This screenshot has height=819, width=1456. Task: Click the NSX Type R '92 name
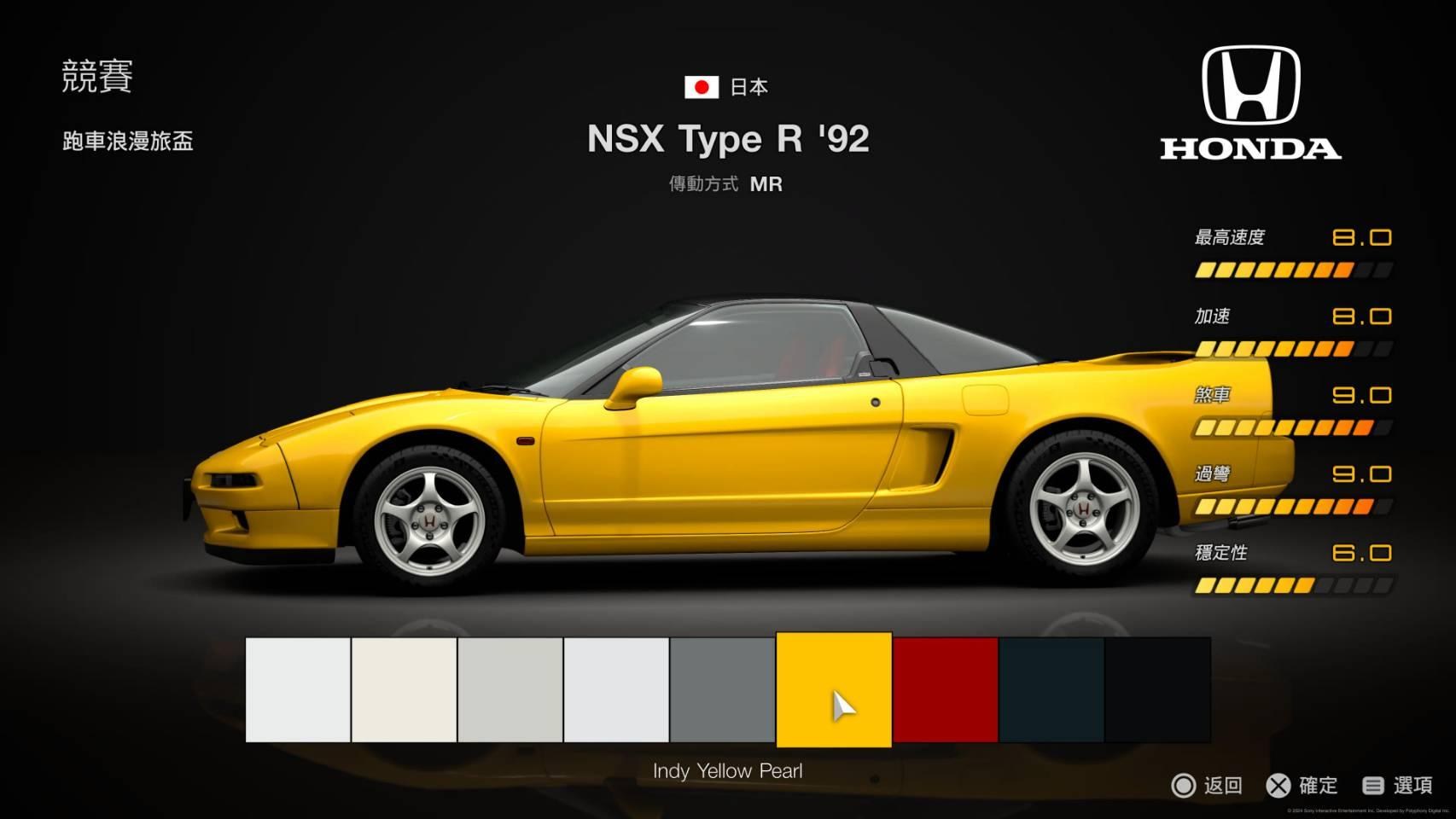727,138
